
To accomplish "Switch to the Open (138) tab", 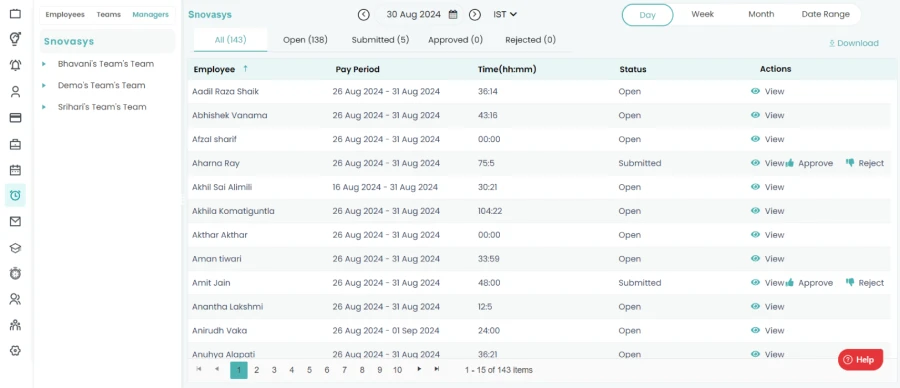I will pyautogui.click(x=305, y=40).
